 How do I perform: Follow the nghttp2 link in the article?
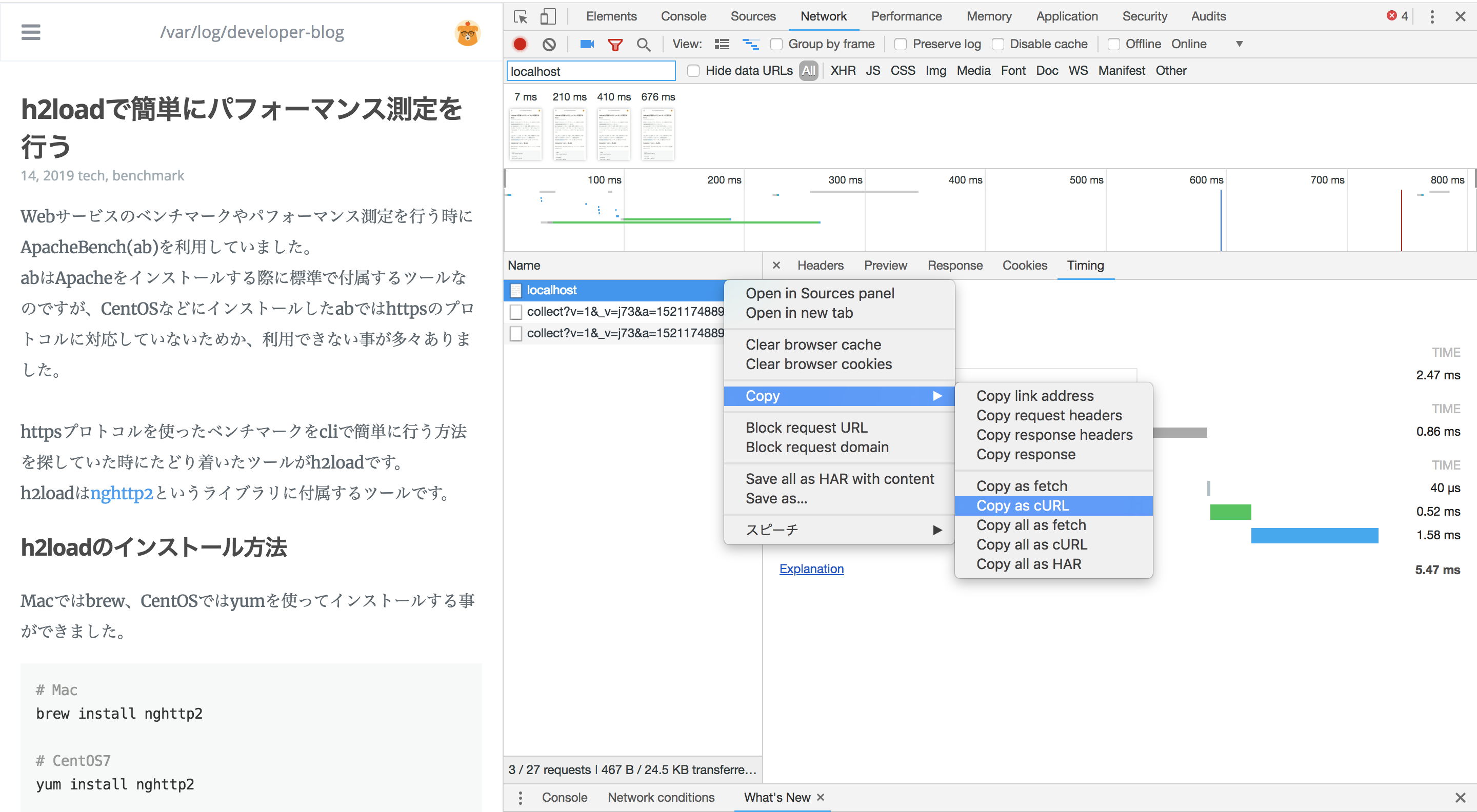pyautogui.click(x=122, y=493)
